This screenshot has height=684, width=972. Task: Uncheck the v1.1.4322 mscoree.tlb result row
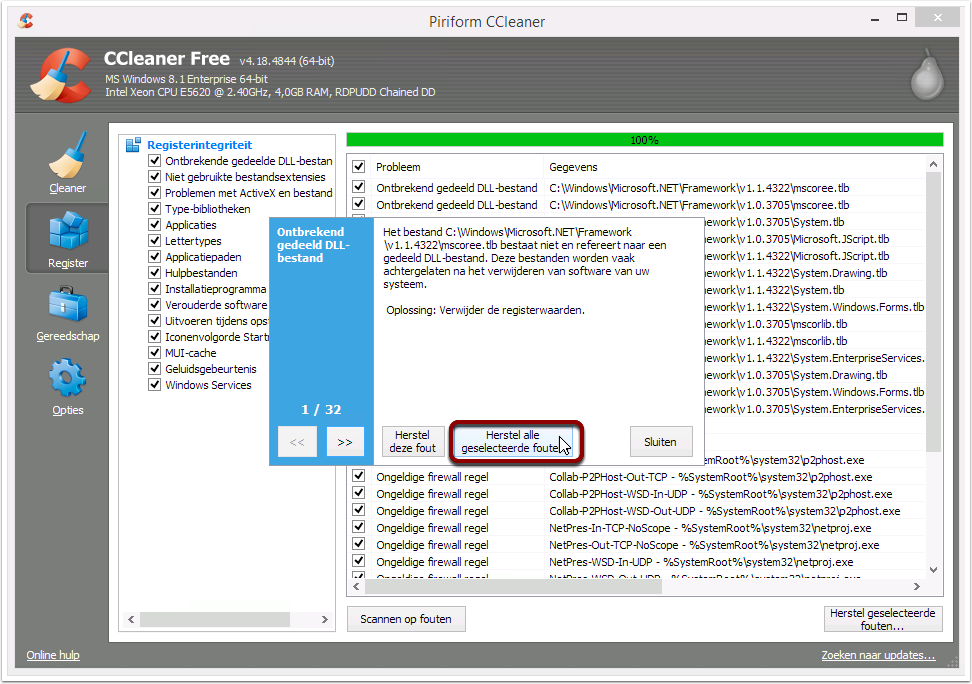click(x=358, y=187)
